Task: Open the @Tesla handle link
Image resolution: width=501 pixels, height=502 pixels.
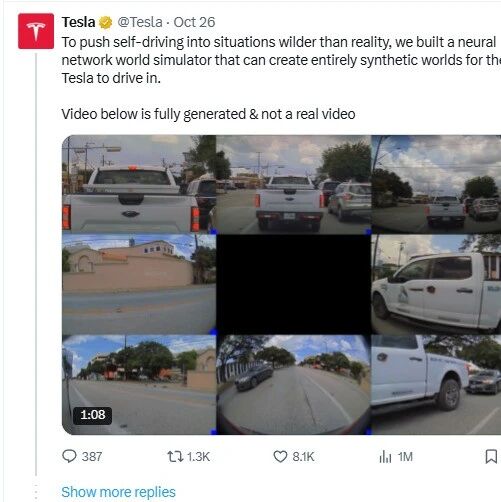Action: (x=140, y=22)
